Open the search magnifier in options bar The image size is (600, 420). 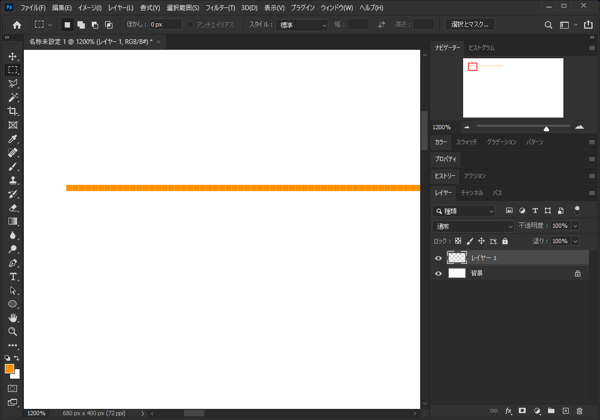(548, 25)
